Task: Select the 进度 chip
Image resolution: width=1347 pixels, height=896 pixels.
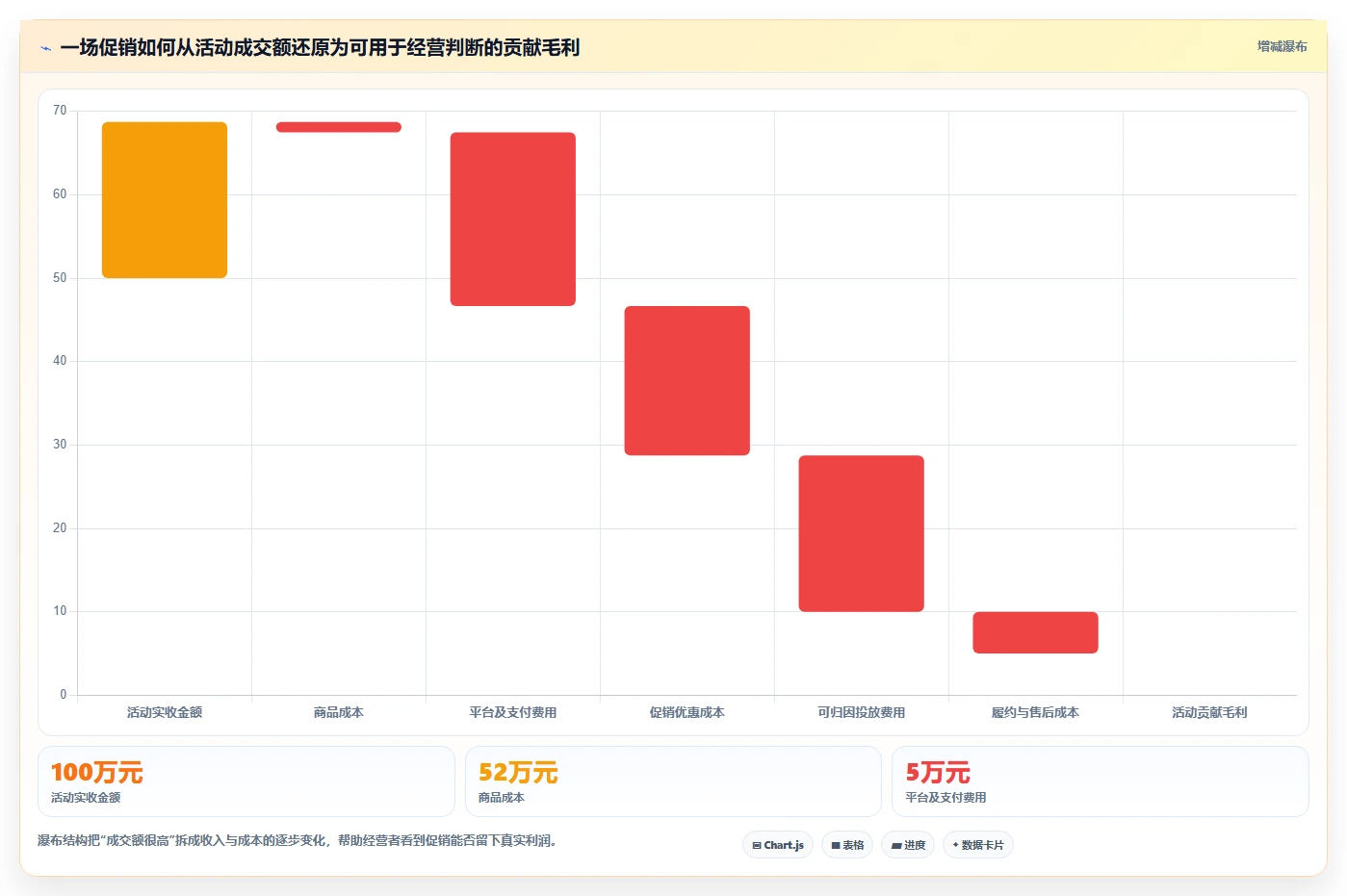Action: [x=908, y=845]
